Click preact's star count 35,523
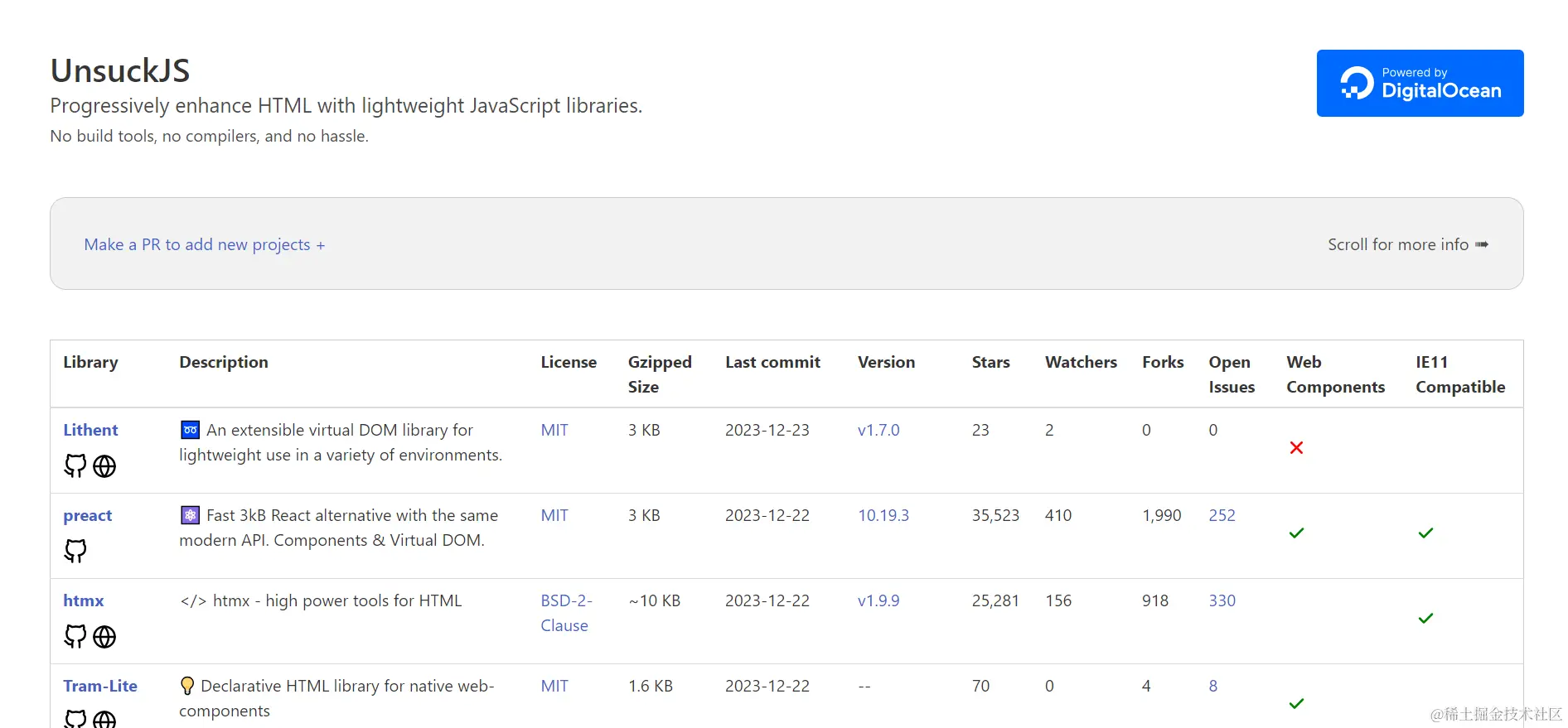The image size is (1568, 728). point(995,515)
